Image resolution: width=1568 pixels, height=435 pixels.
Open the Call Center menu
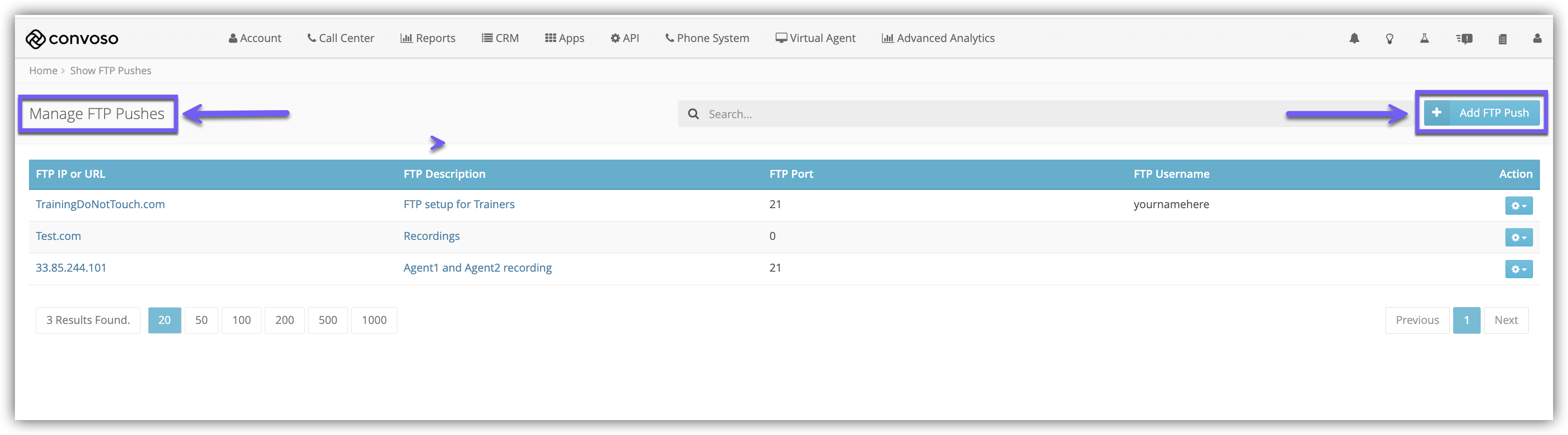340,38
